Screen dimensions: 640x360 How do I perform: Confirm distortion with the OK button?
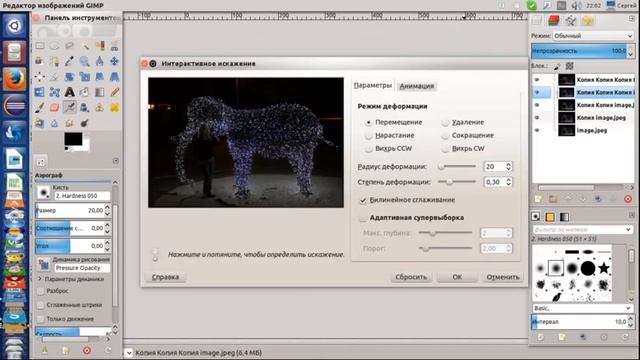[x=457, y=277]
